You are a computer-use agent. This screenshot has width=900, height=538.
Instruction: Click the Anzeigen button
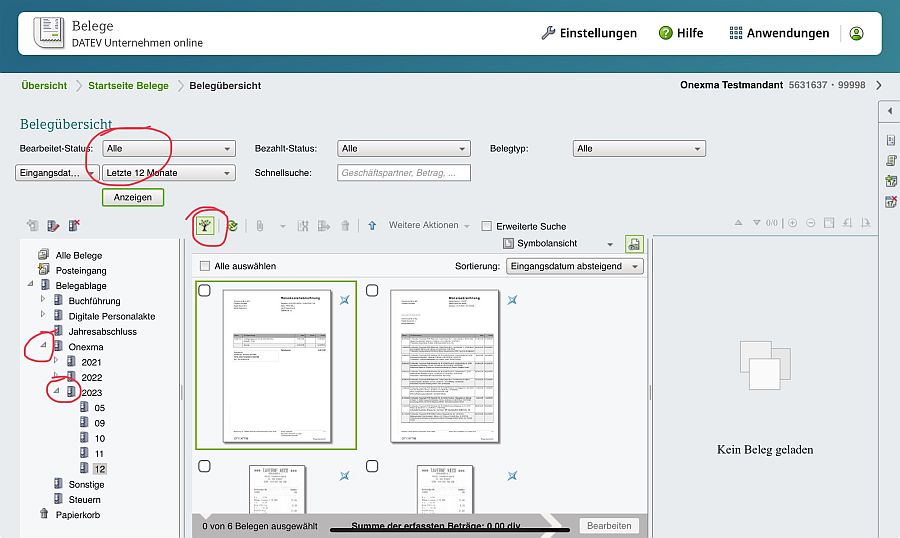coord(133,198)
